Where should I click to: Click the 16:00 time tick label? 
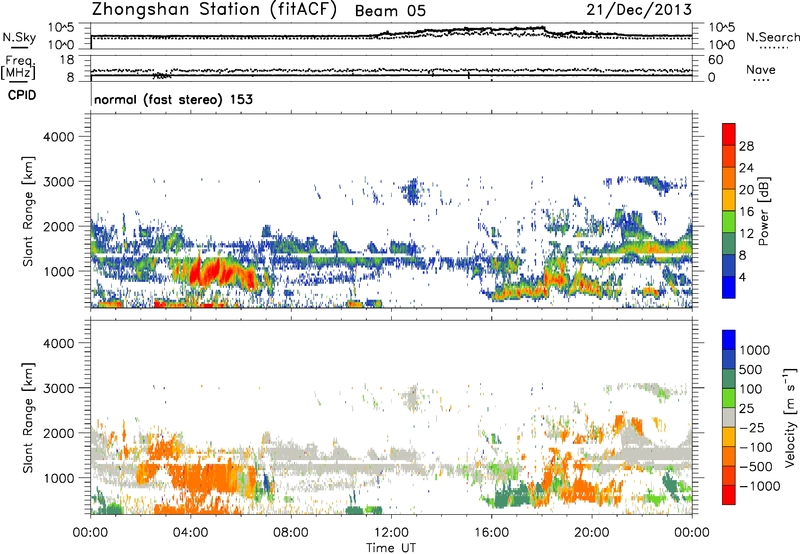491,533
